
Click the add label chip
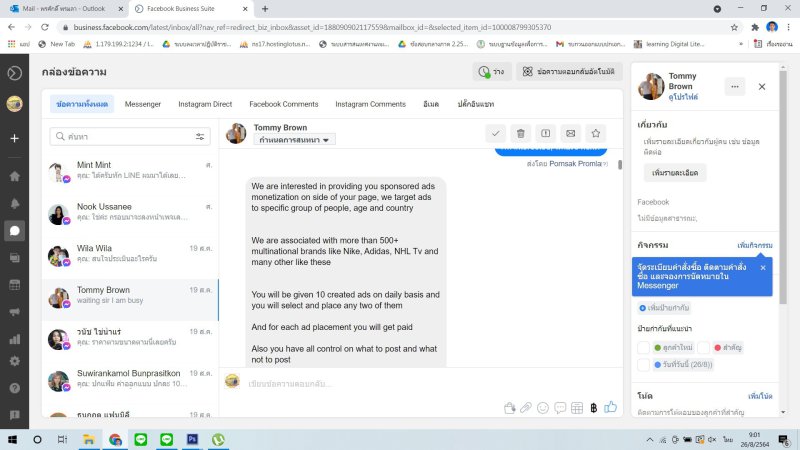pyautogui.click(x=665, y=308)
